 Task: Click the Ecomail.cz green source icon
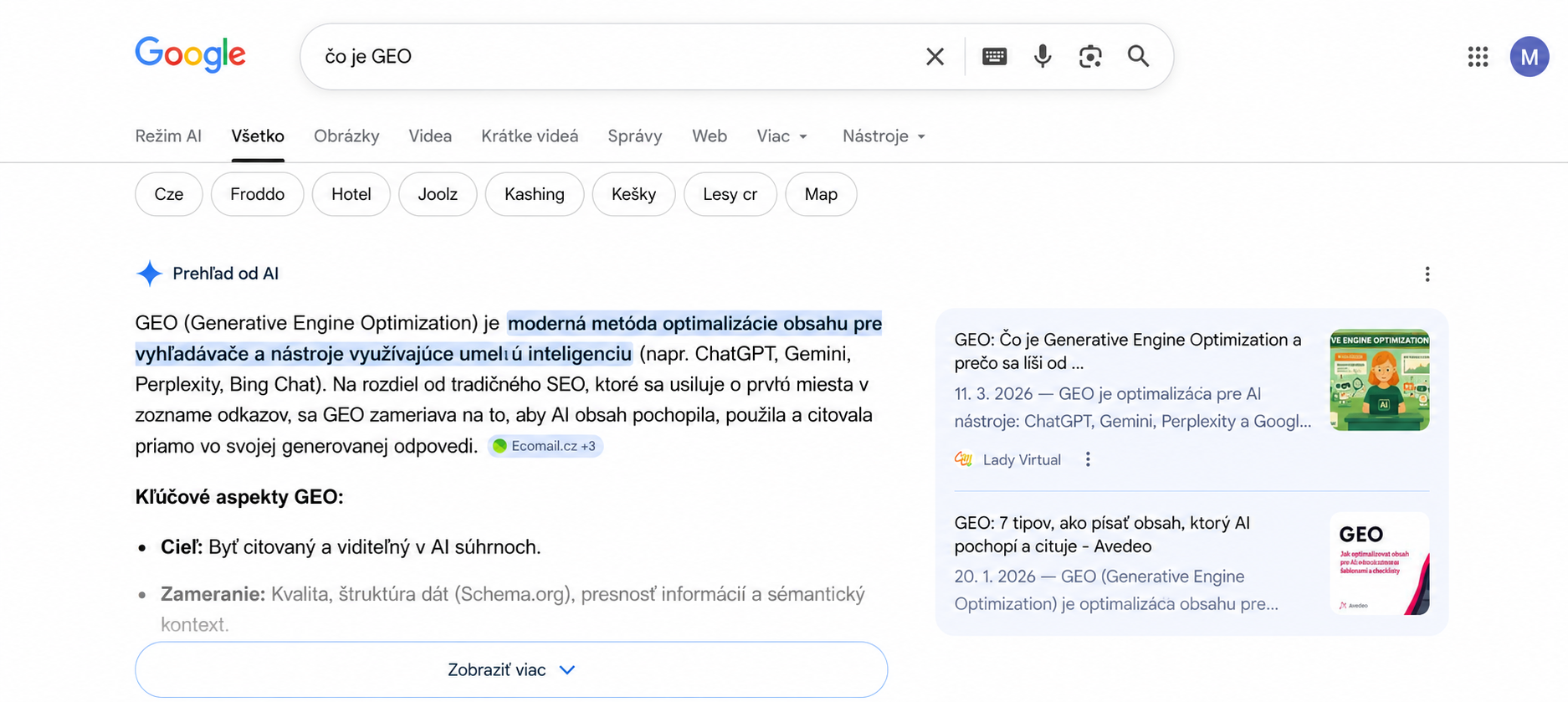click(500, 446)
